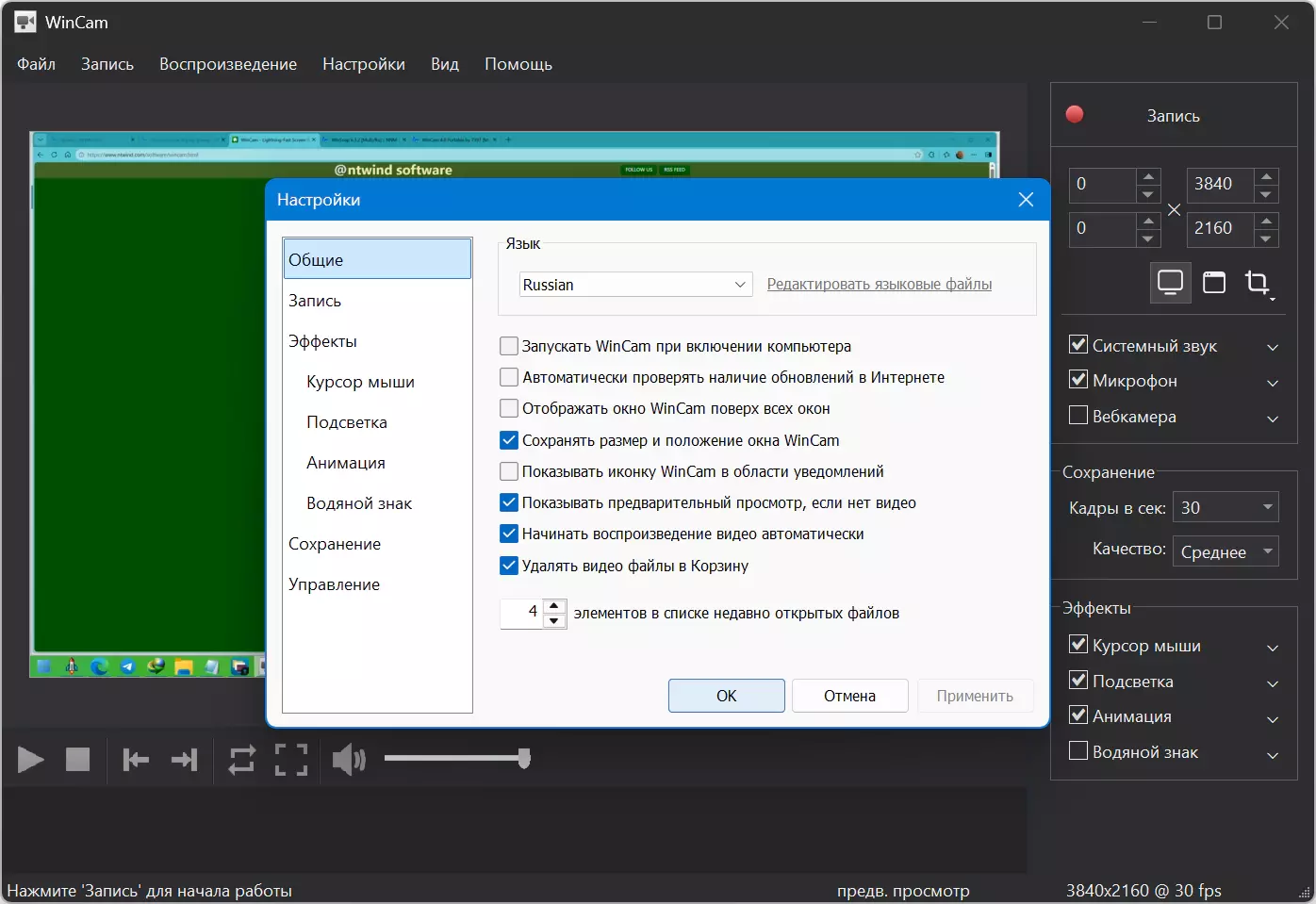Expand Системный звук options chevron
Viewport: 1316px width, 904px height.
1273,348
